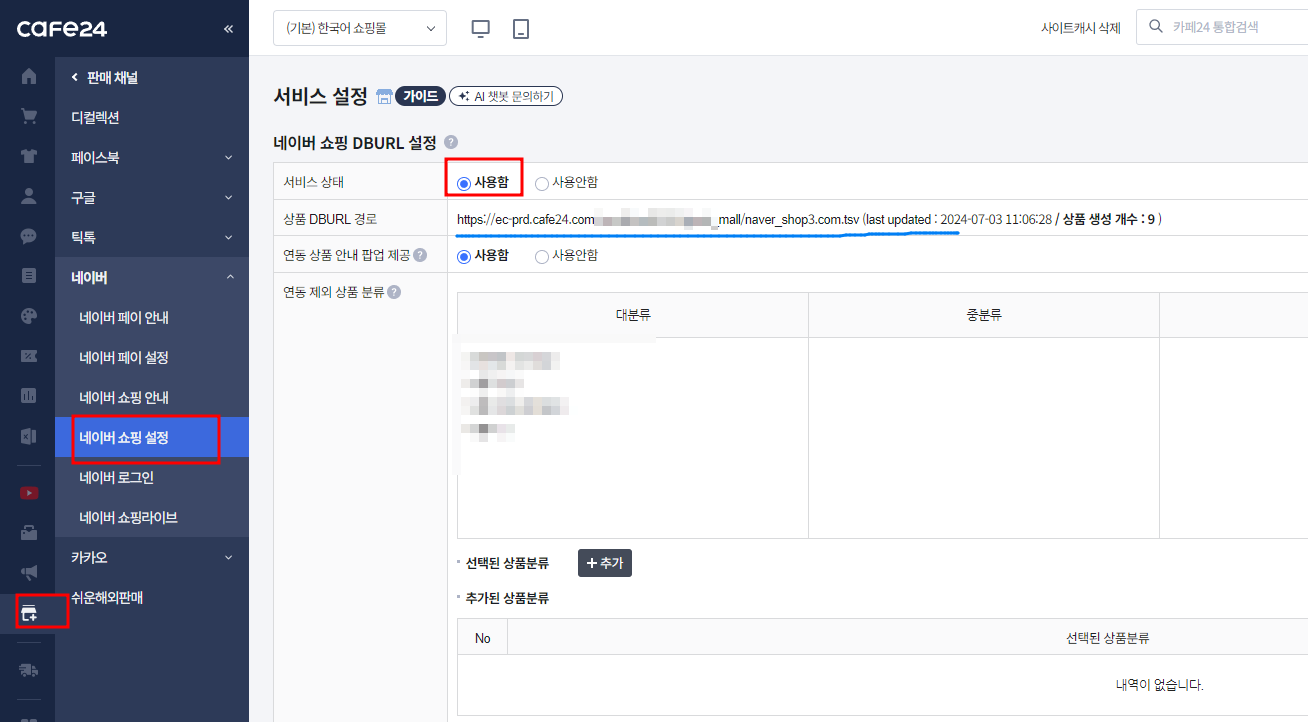The image size is (1308, 722).
Task: Click the + 추가 button
Action: (x=605, y=563)
